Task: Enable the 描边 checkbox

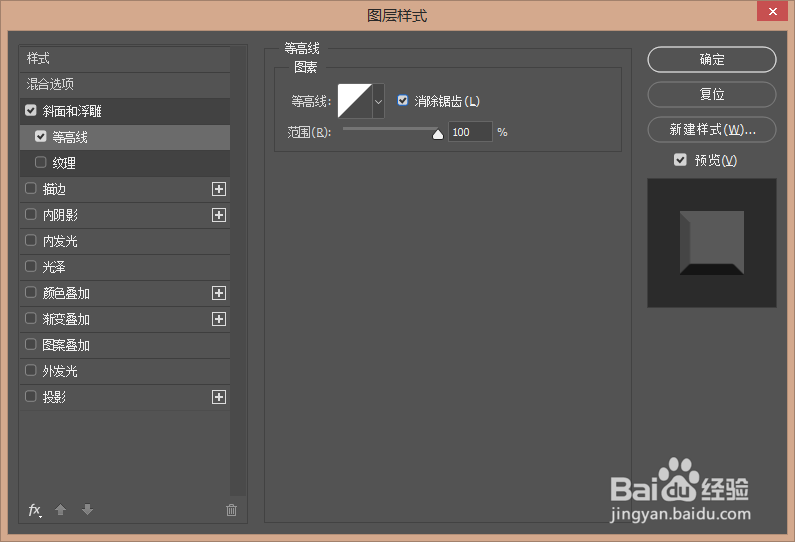Action: (x=31, y=188)
